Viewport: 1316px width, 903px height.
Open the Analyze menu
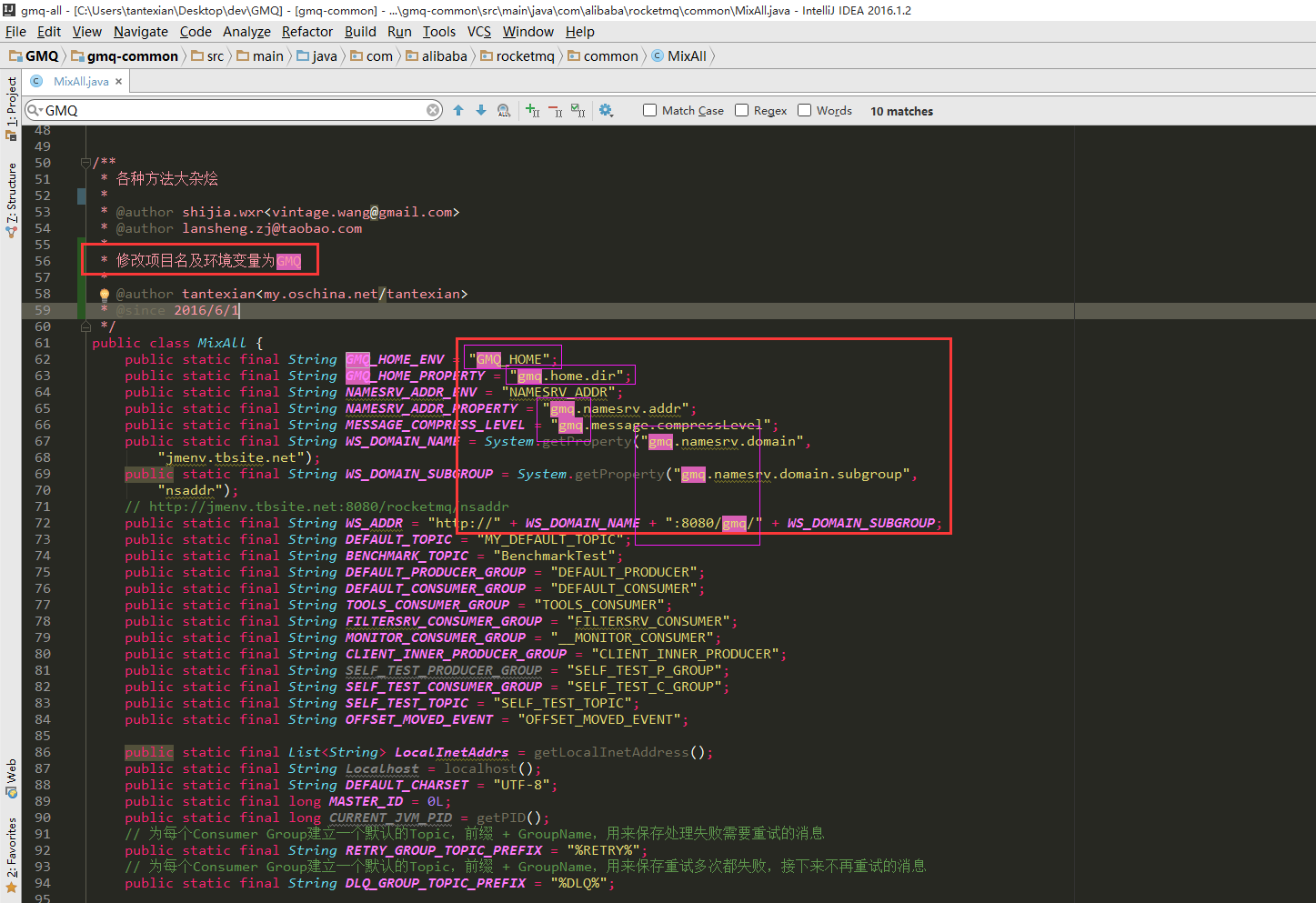pos(246,31)
